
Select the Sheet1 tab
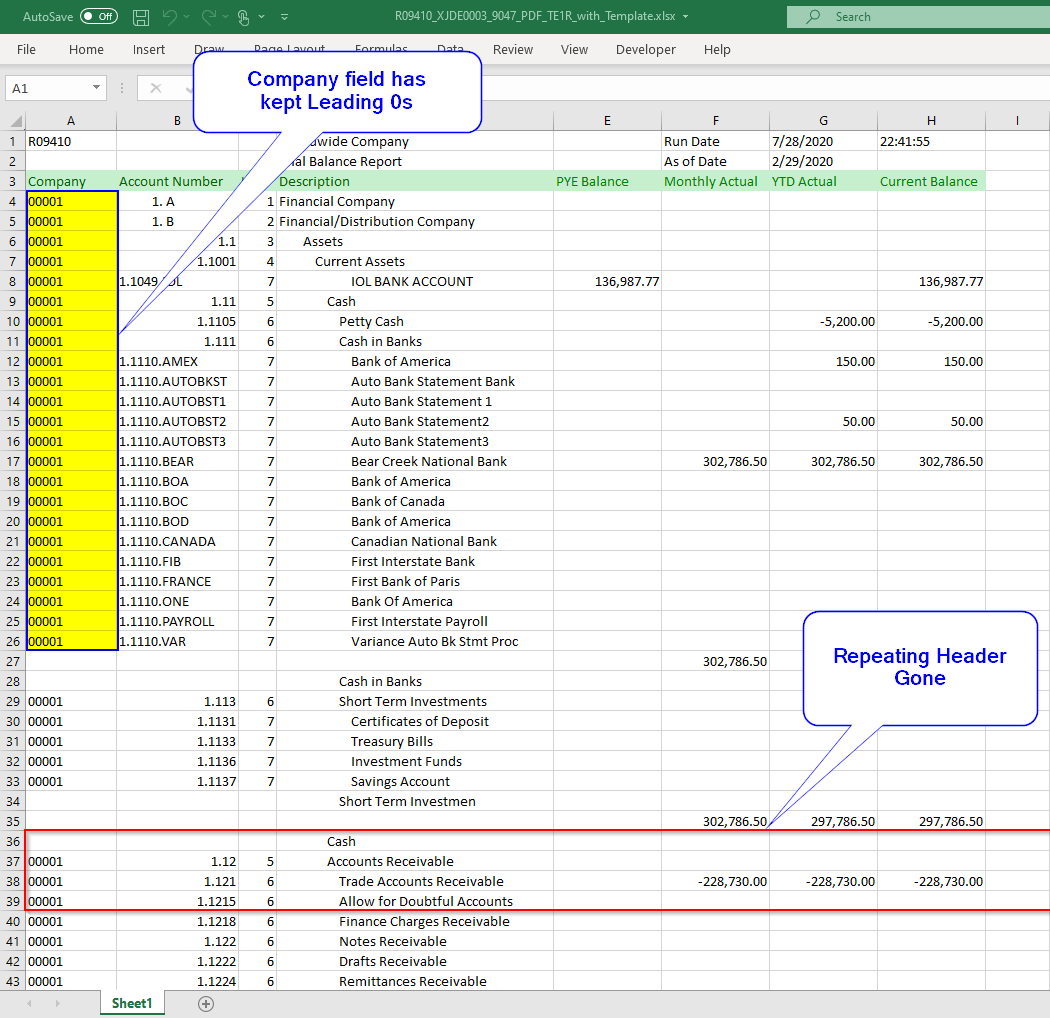point(131,1003)
